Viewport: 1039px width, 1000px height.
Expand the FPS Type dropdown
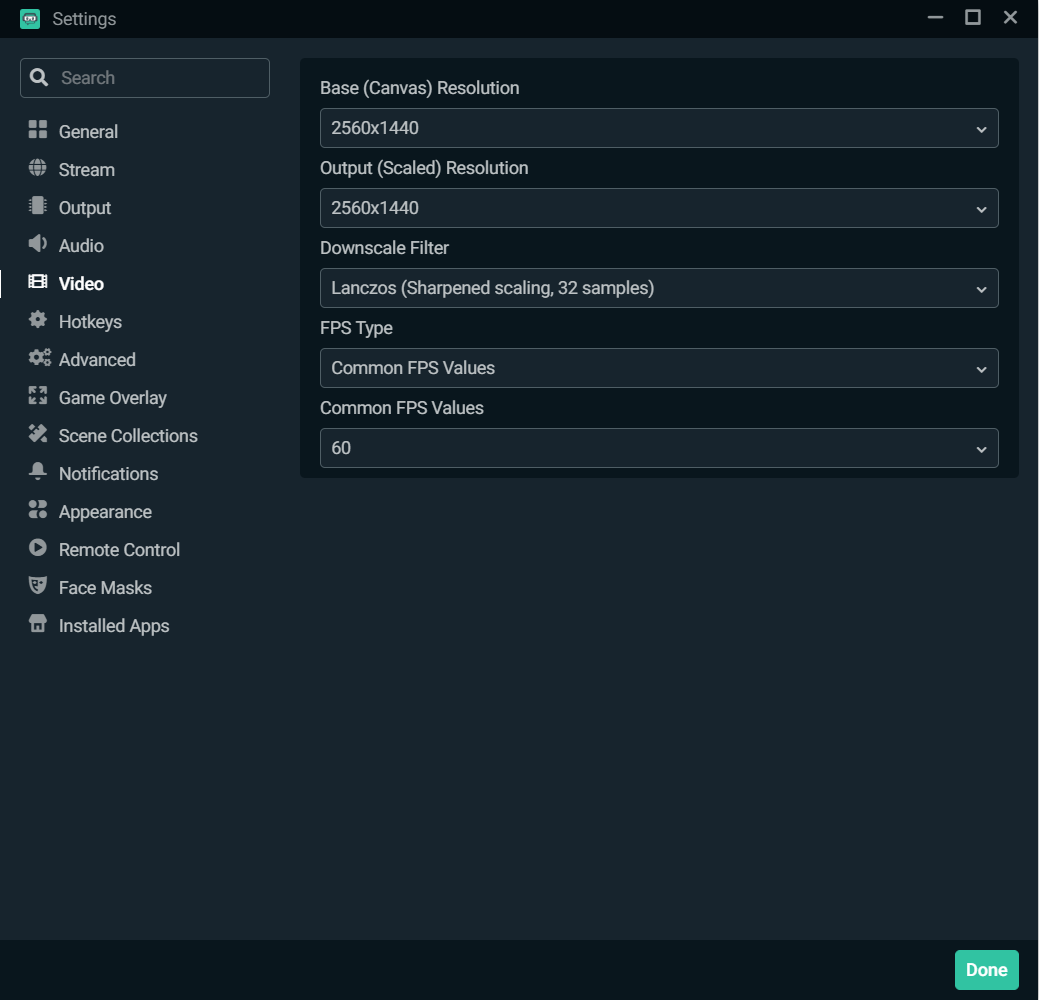[x=659, y=368]
